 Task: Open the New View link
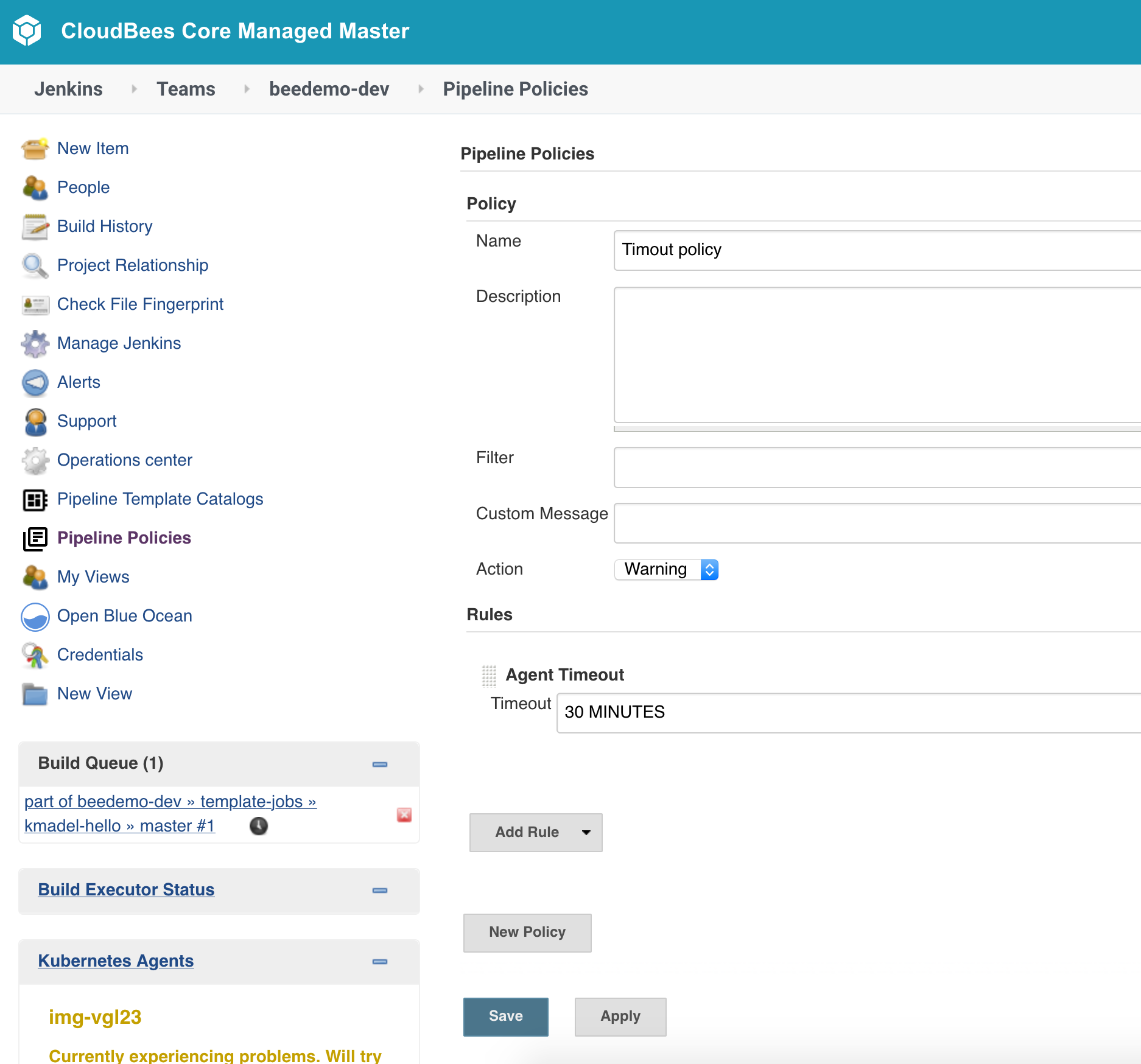tap(94, 694)
